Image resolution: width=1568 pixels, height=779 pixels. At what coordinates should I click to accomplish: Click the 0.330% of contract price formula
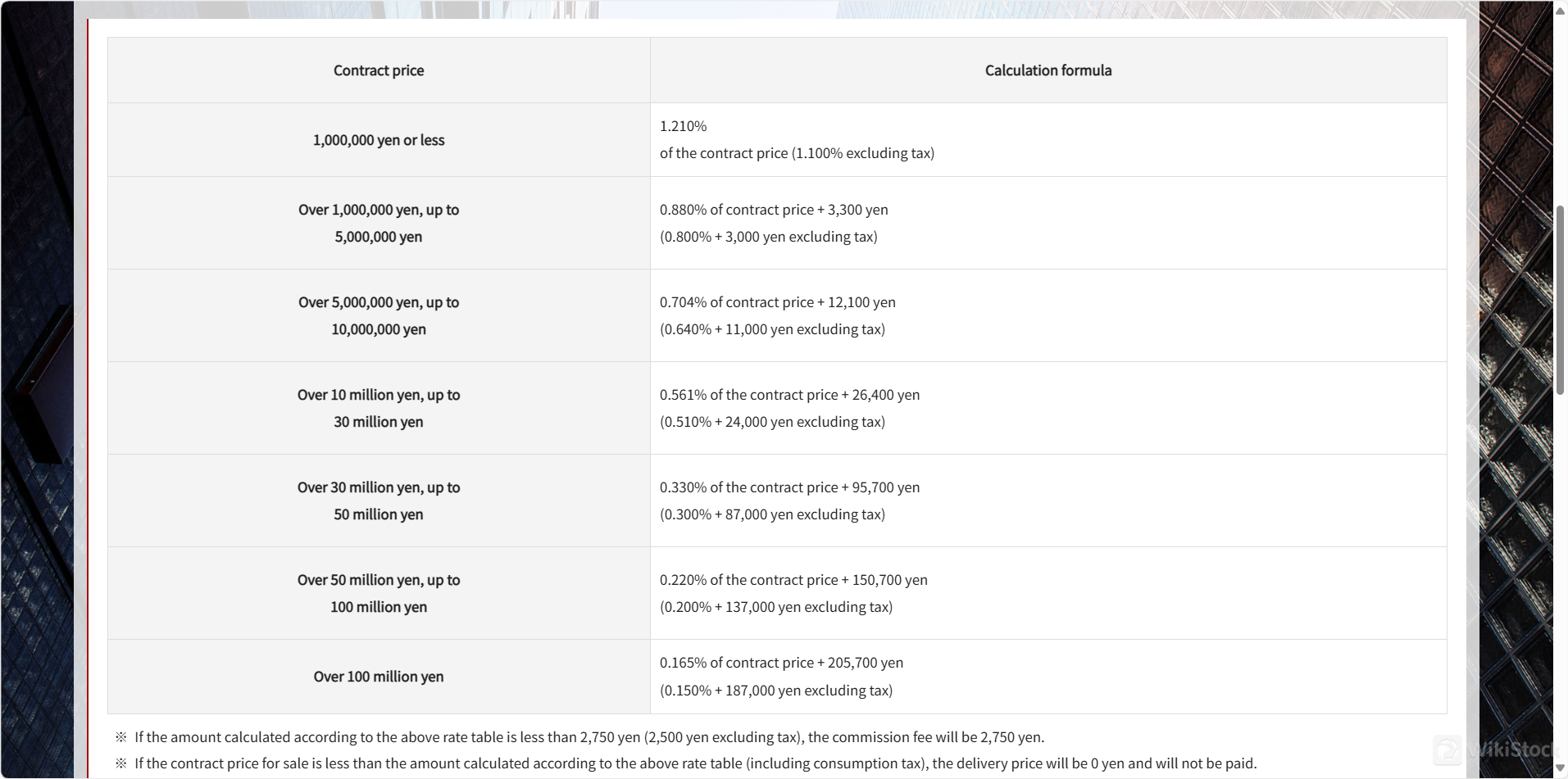point(789,487)
